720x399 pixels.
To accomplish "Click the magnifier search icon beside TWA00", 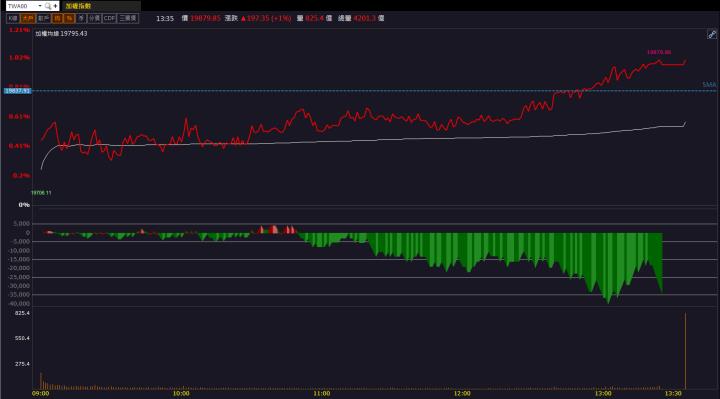I will [48, 6].
